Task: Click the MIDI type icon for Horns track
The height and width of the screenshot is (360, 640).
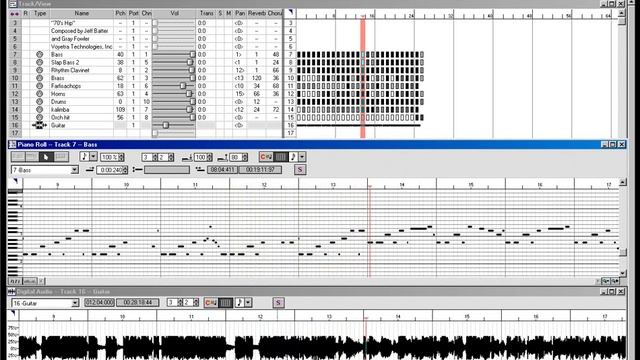Action: coord(39,94)
